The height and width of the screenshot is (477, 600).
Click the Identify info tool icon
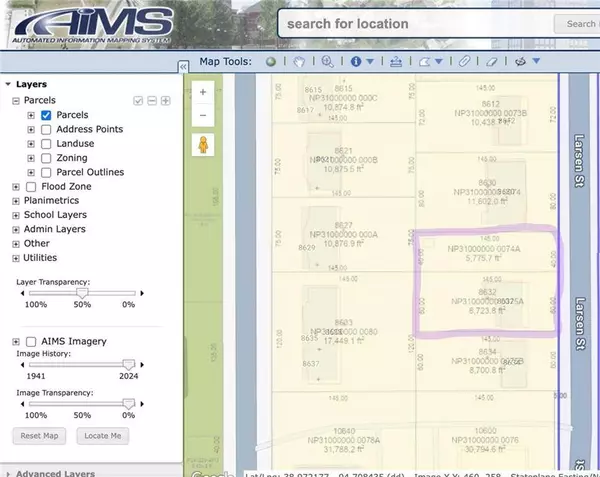355,61
